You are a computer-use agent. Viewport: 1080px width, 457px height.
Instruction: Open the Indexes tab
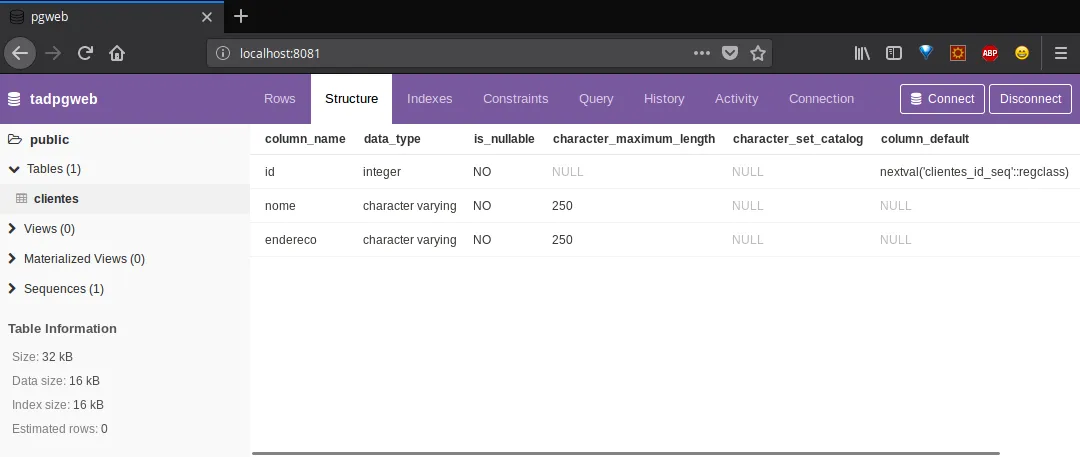click(x=430, y=99)
